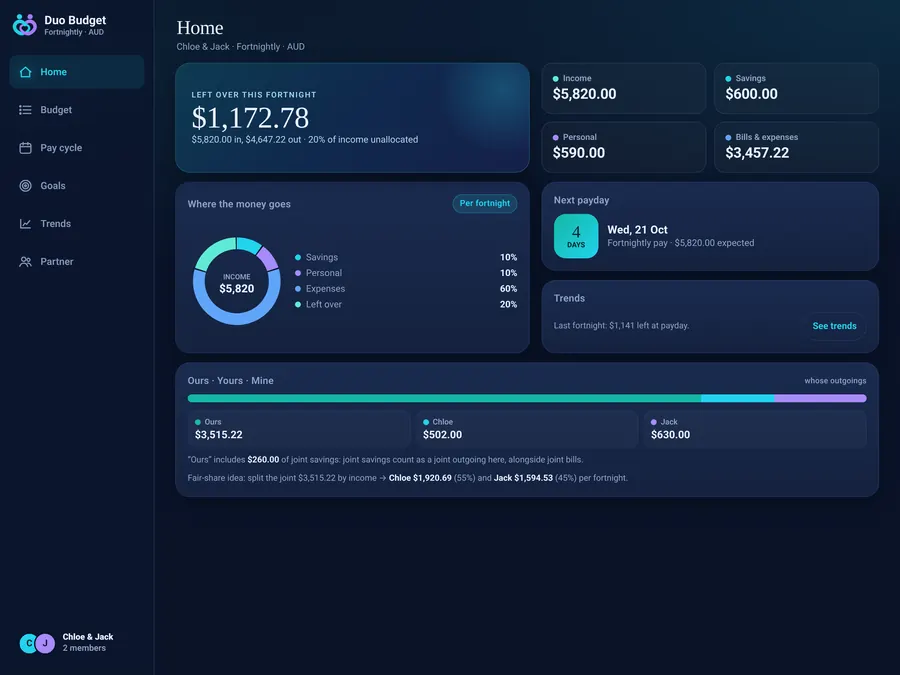The height and width of the screenshot is (675, 900).
Task: Click the Expenses 60% legend row
Action: (x=406, y=289)
